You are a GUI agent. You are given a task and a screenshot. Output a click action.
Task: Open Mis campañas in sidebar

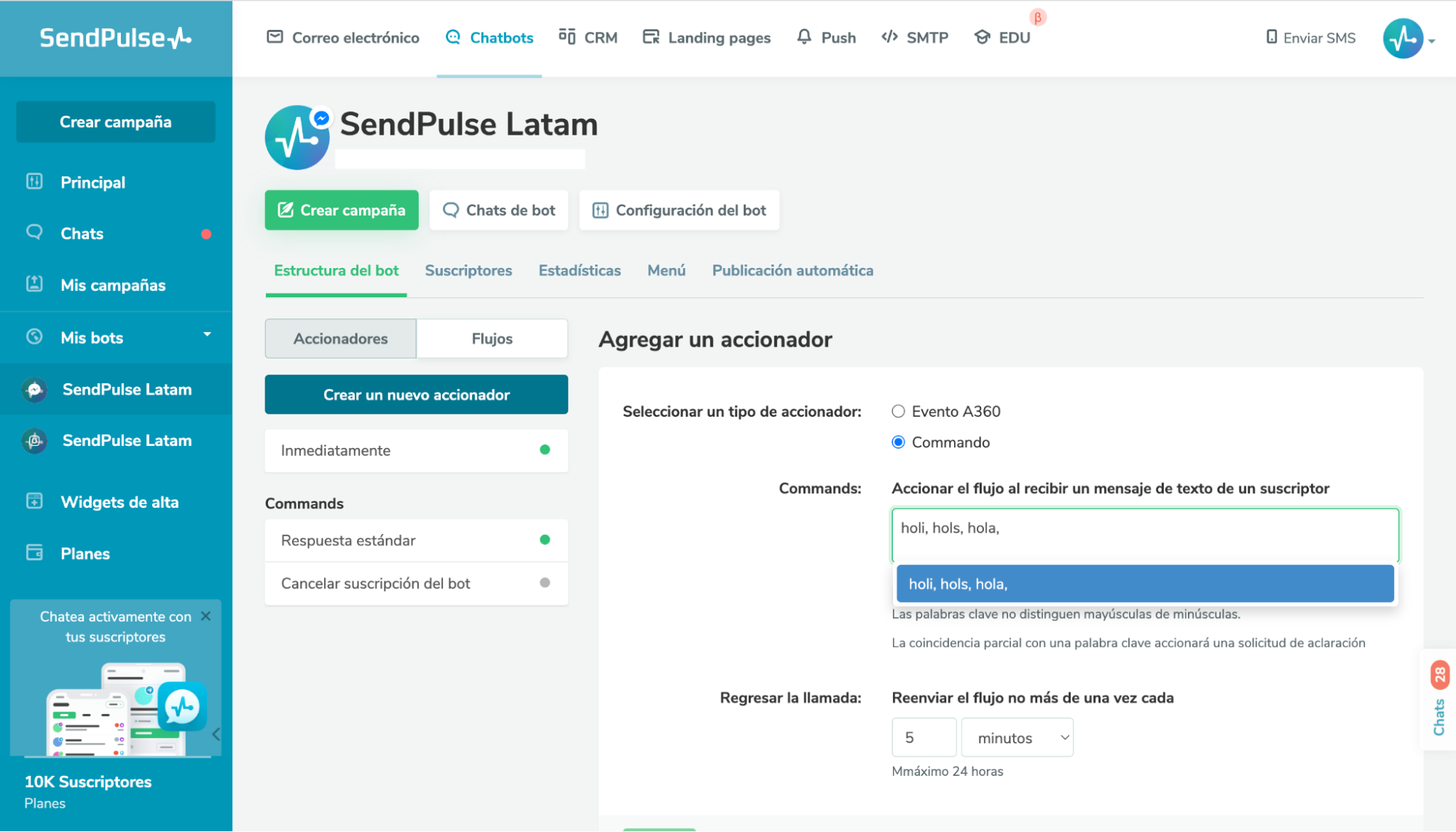pyautogui.click(x=113, y=285)
